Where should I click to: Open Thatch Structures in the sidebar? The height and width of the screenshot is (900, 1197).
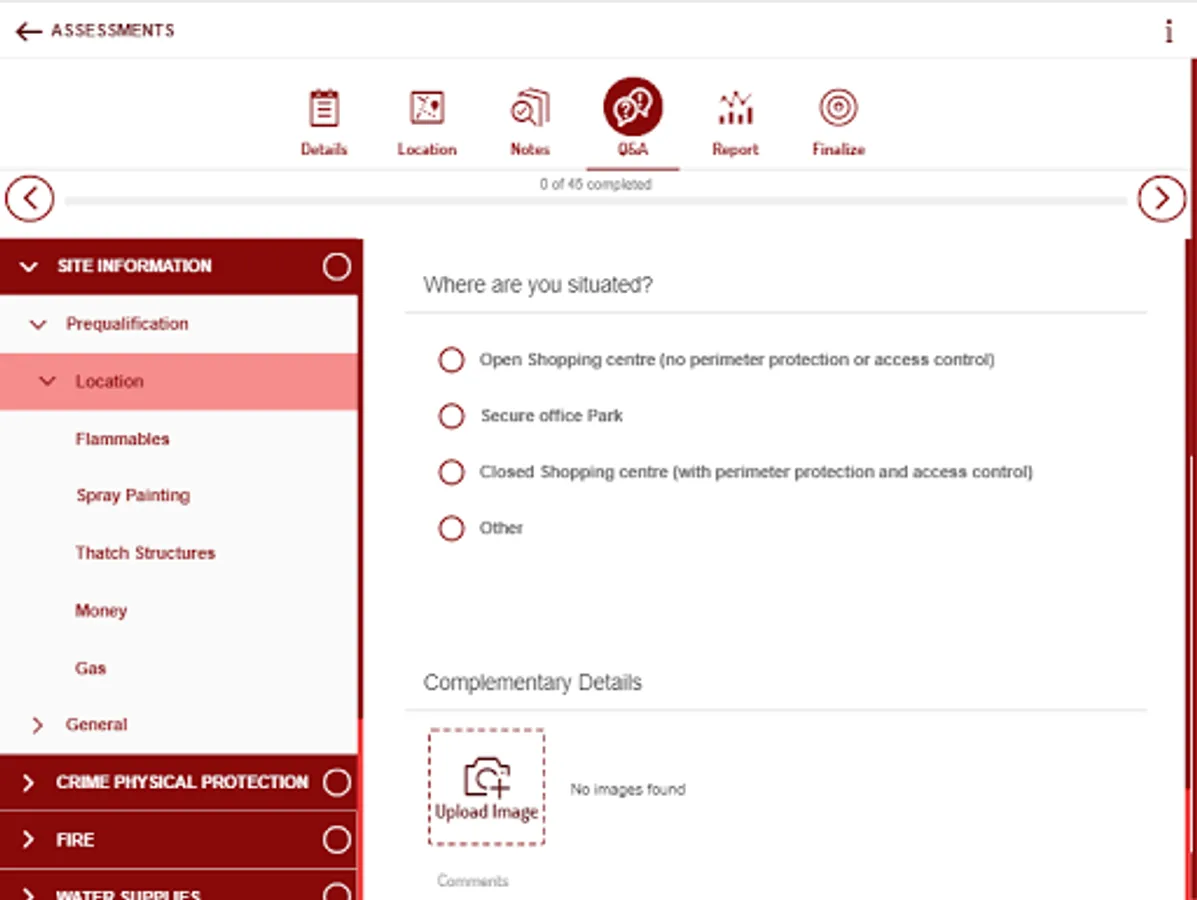click(x=145, y=553)
